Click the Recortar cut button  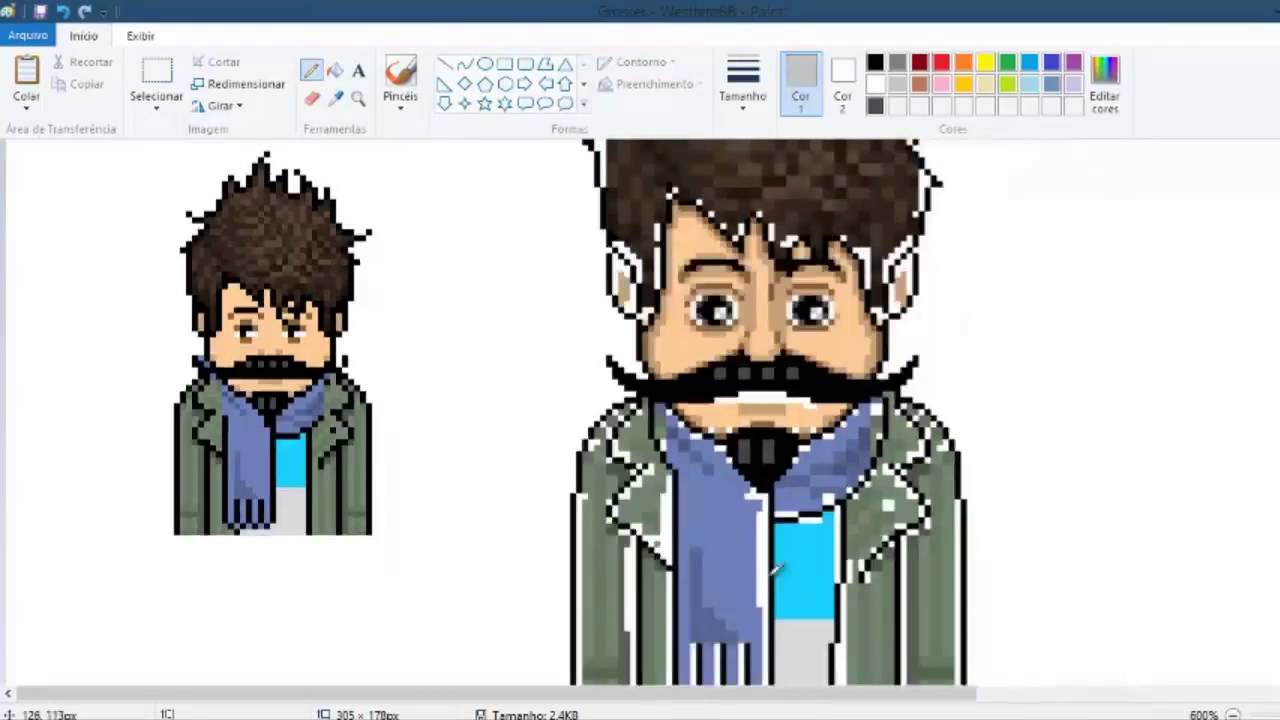83,62
